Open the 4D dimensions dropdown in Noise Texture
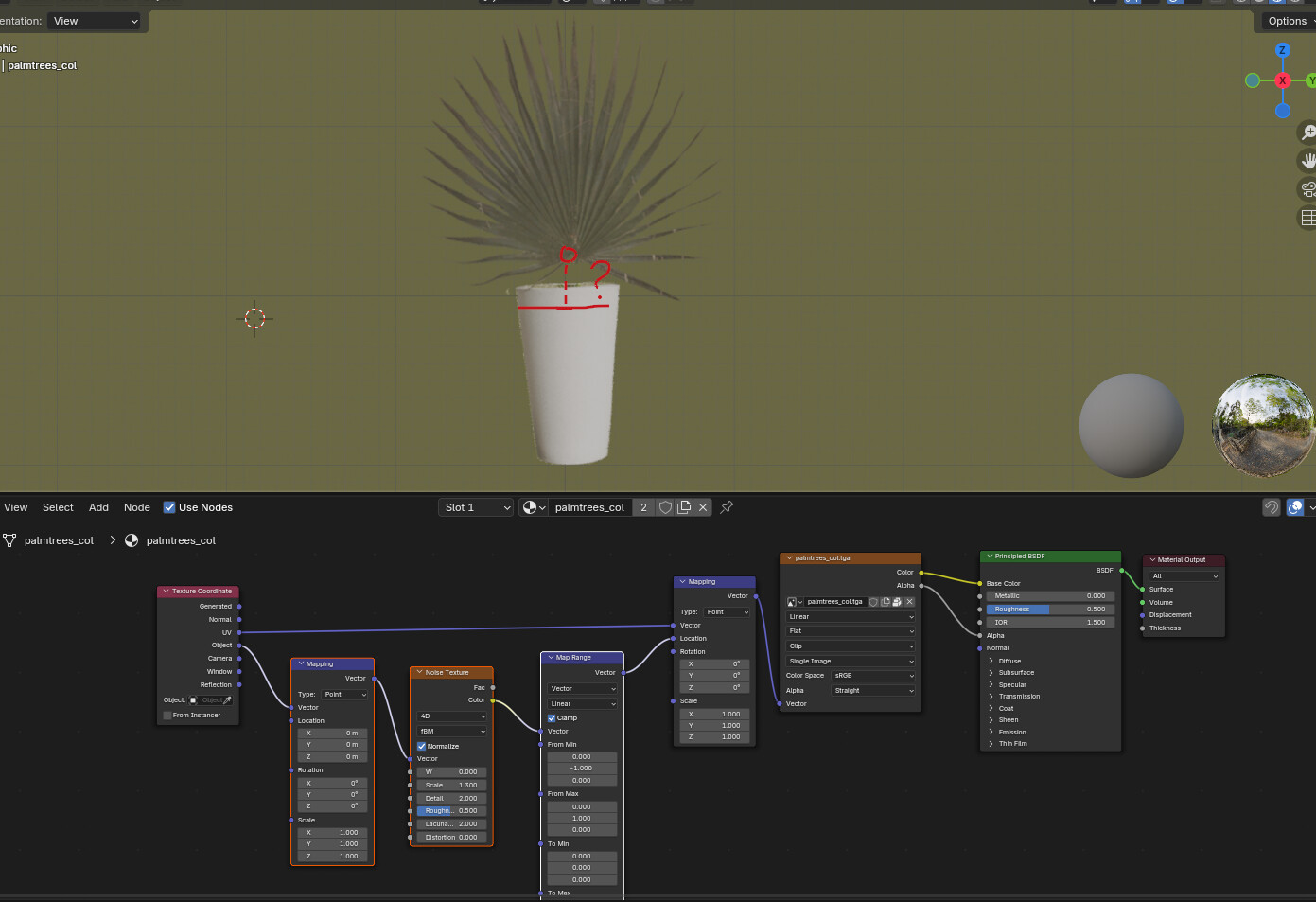This screenshot has height=902, width=1316. 452,716
